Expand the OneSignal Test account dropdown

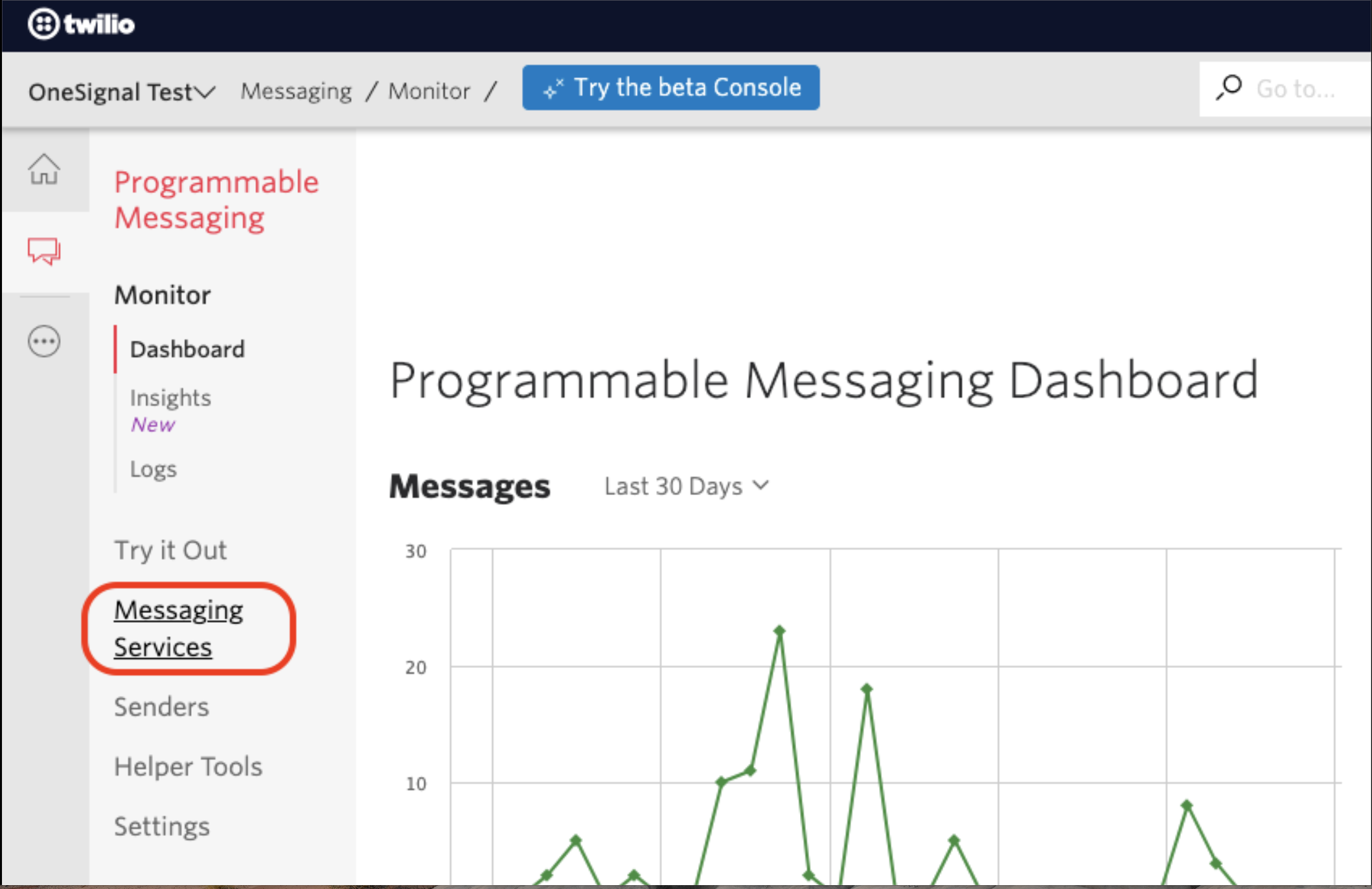point(121,92)
